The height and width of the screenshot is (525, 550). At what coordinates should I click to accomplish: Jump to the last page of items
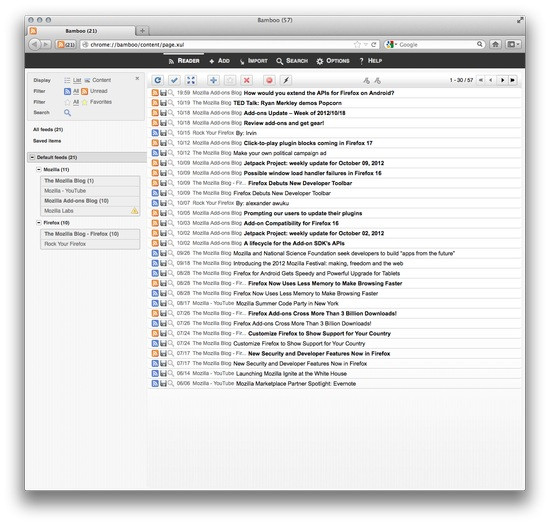(512, 80)
